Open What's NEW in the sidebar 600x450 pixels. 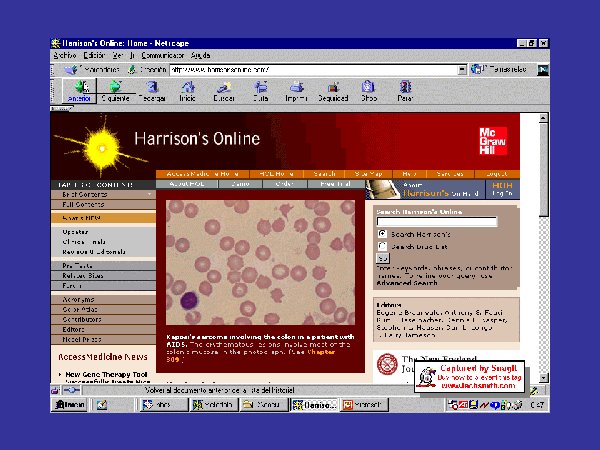(x=103, y=218)
